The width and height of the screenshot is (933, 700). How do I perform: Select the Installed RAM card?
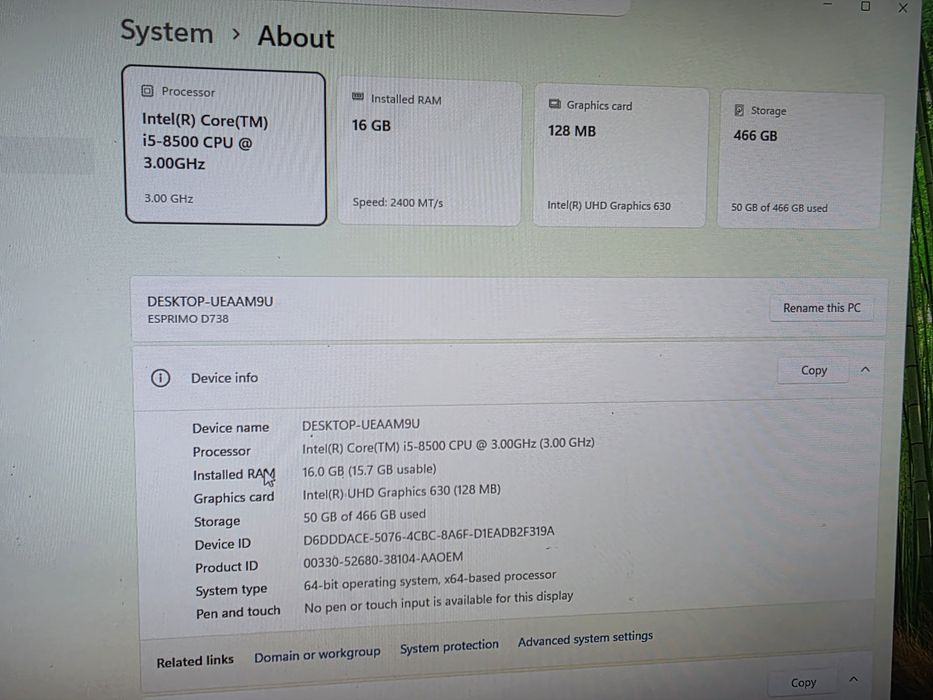click(429, 153)
